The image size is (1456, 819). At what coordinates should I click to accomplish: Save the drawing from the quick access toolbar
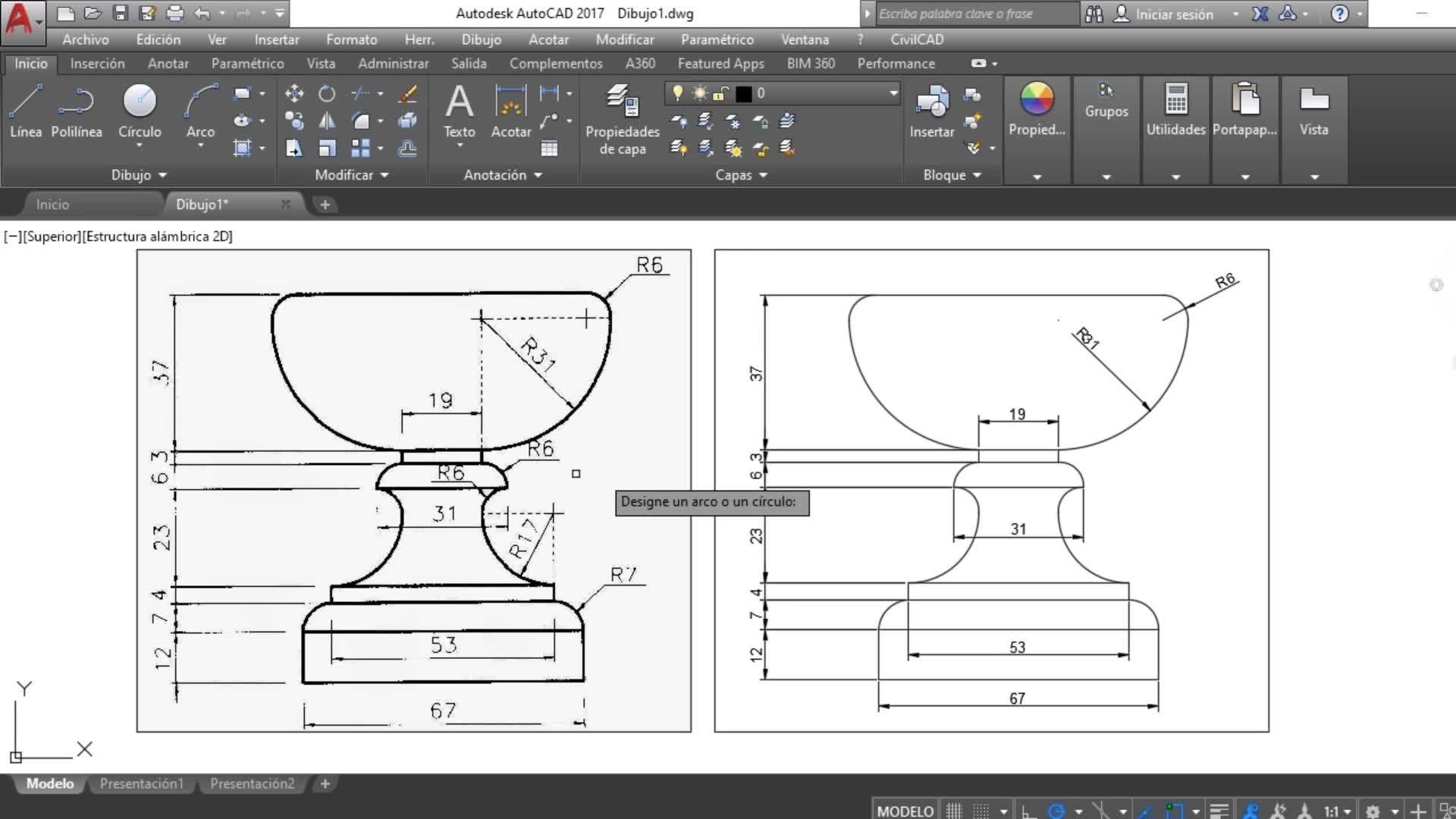(x=120, y=13)
